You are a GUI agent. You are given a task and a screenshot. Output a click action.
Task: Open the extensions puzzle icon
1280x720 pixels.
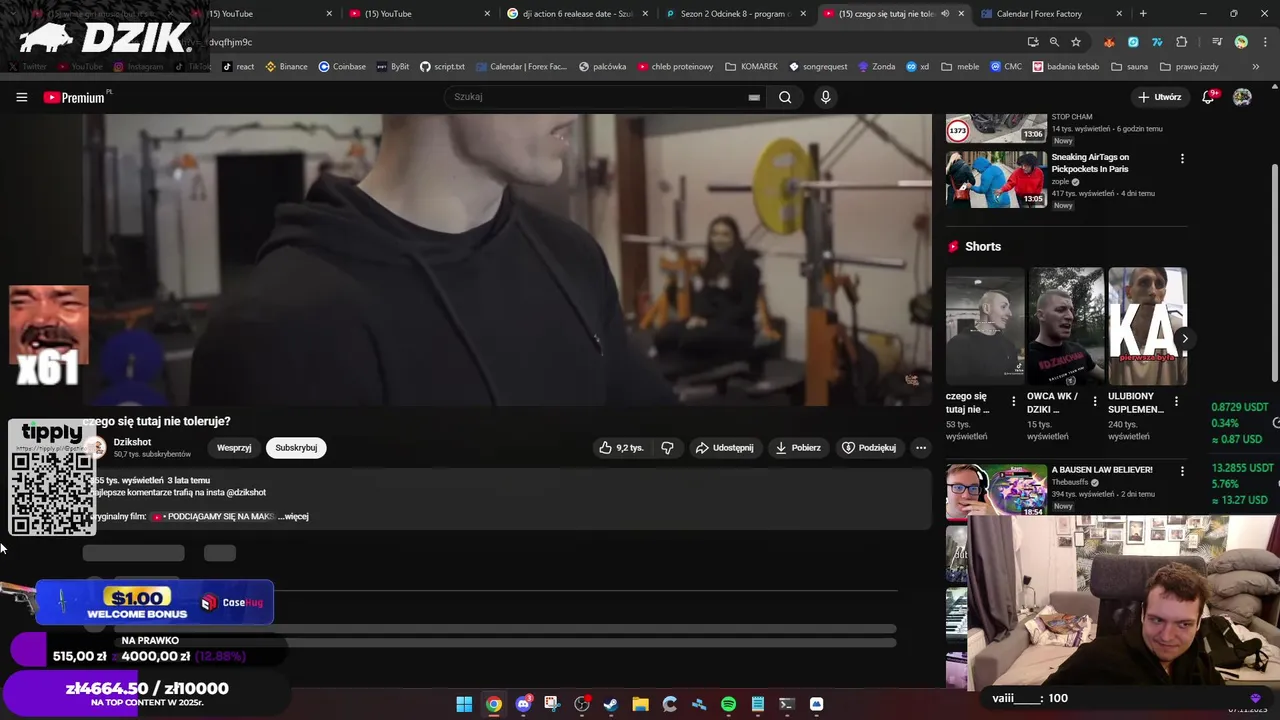pyautogui.click(x=1182, y=42)
